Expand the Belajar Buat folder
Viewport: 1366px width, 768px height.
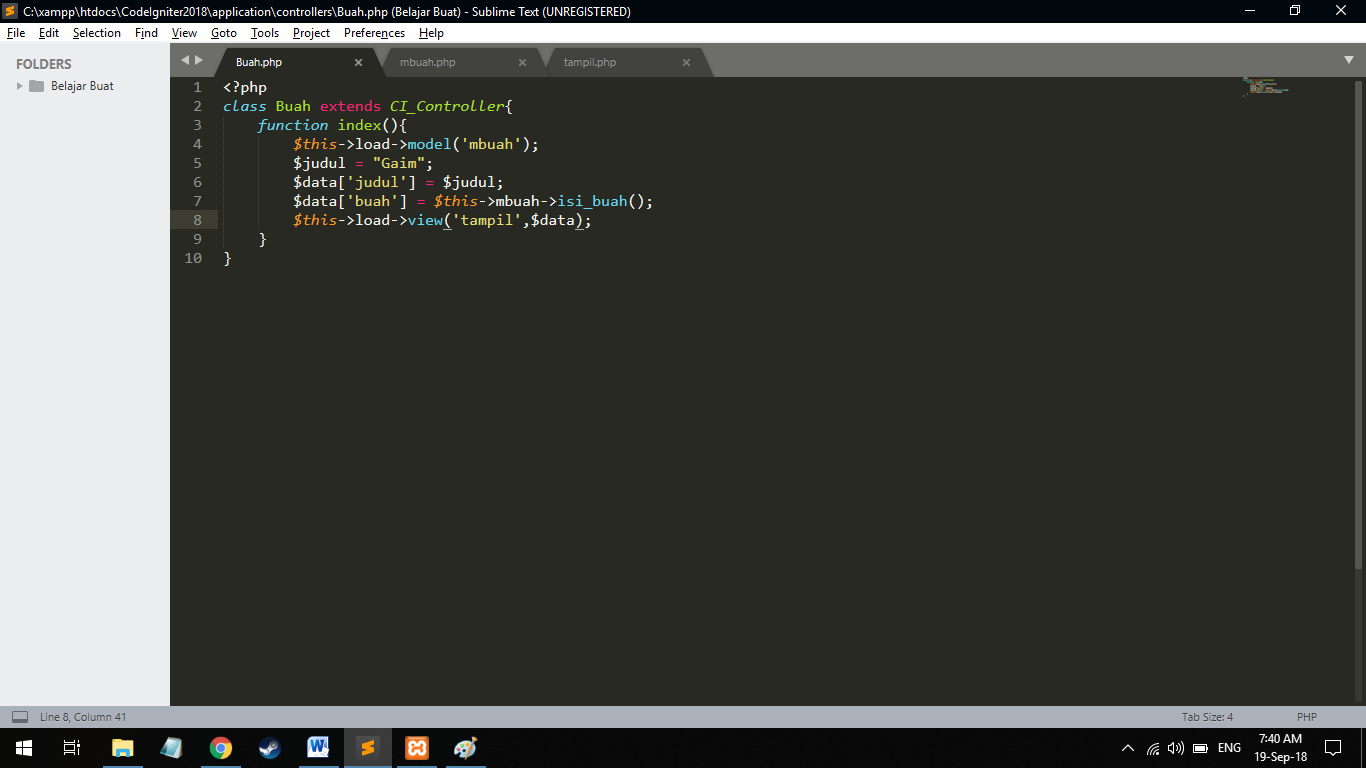tap(19, 86)
